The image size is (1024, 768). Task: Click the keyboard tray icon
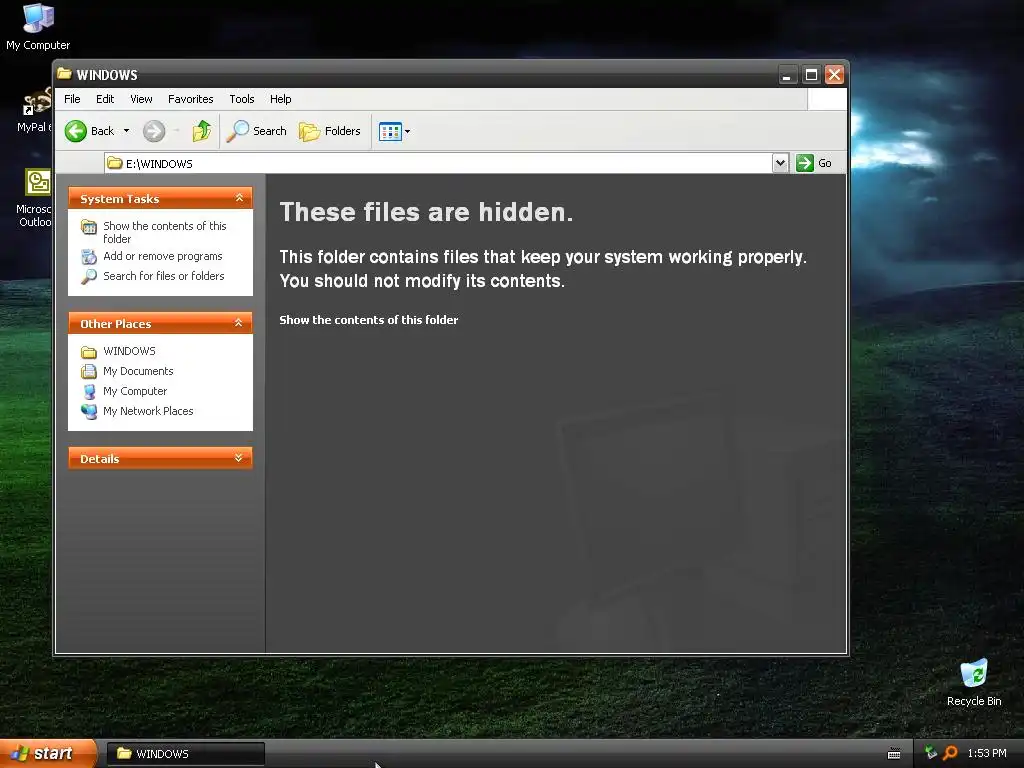click(x=894, y=754)
